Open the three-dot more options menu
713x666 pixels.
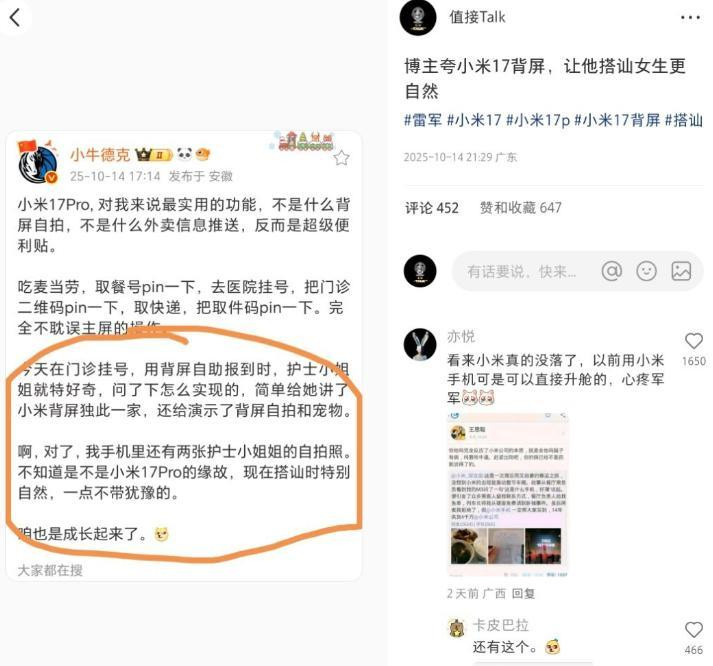(690, 18)
